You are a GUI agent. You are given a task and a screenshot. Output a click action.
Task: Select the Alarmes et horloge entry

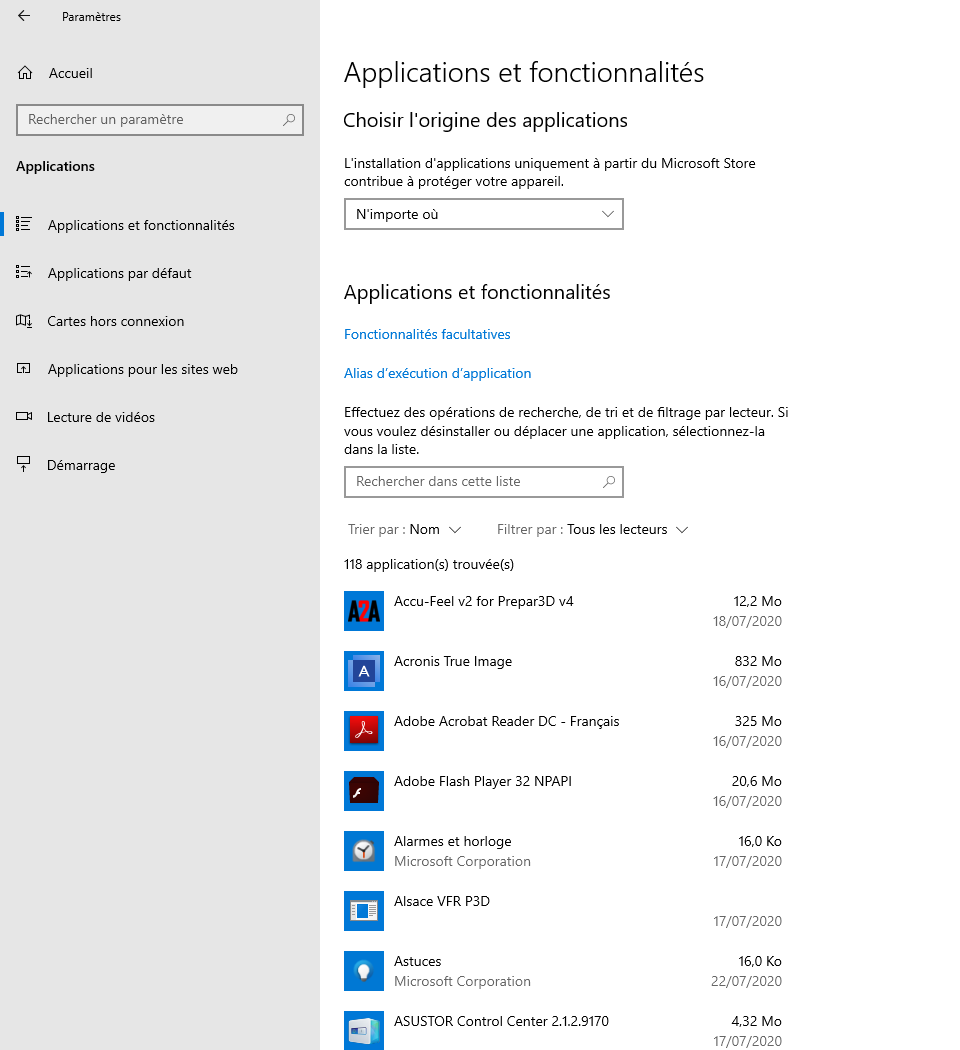[562, 850]
